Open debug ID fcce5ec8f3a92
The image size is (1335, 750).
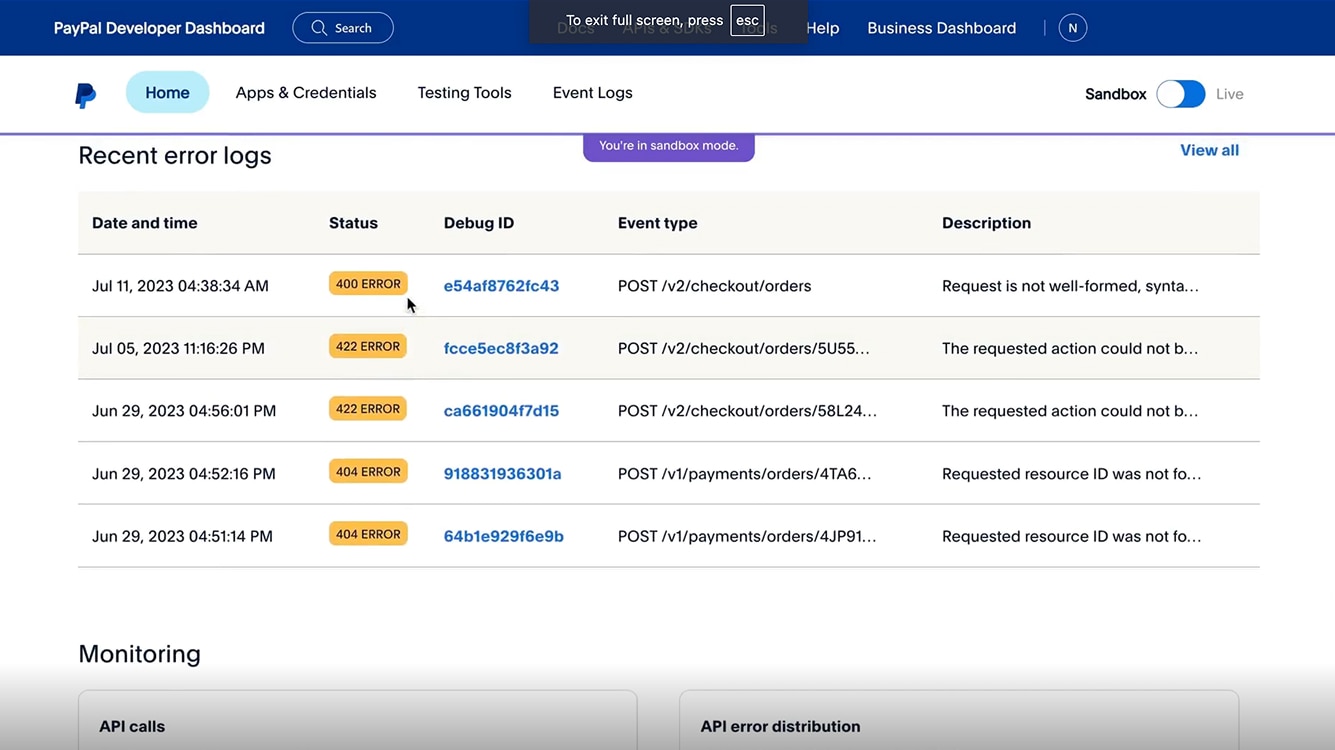click(x=501, y=348)
